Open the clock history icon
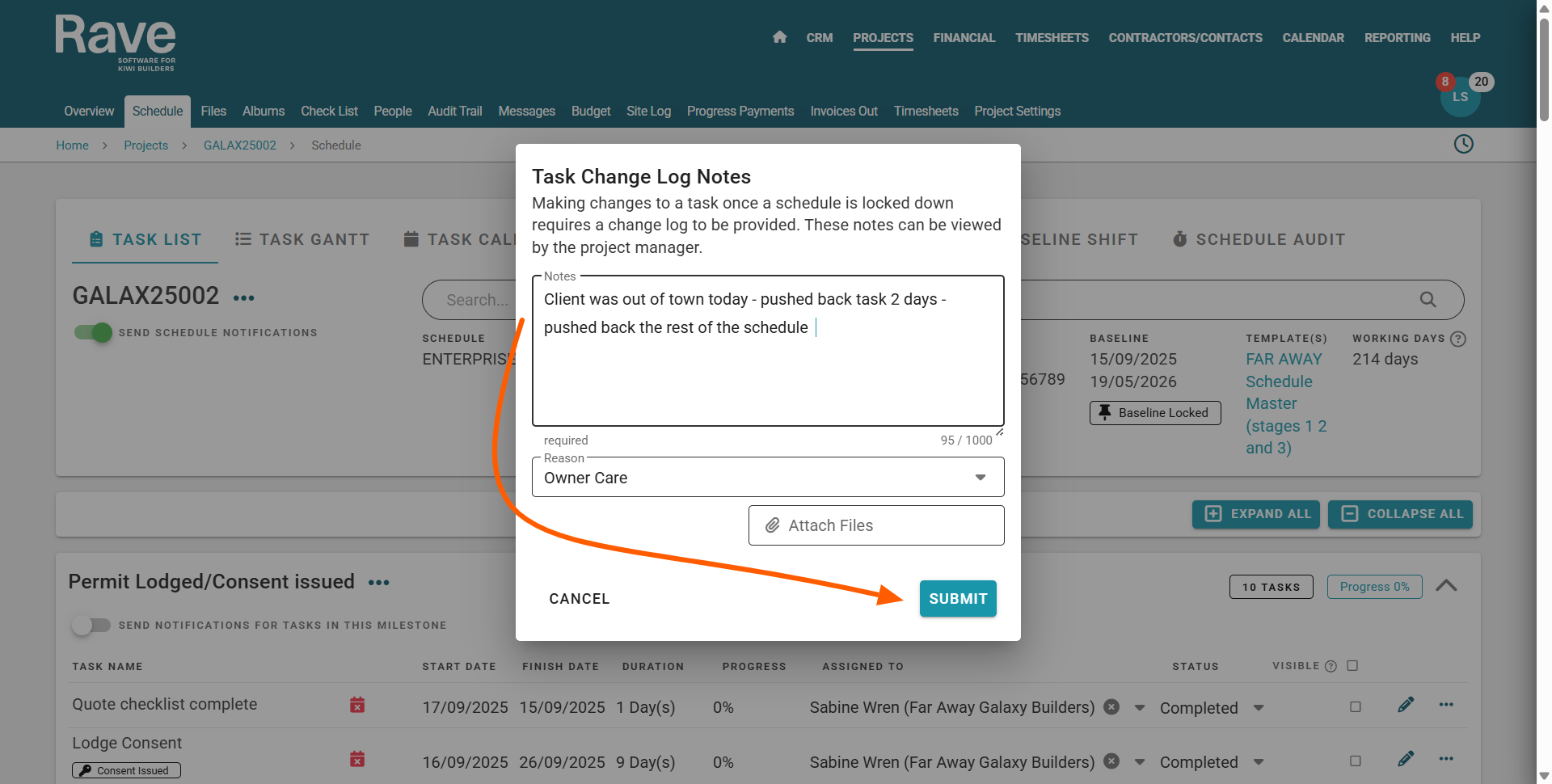The height and width of the screenshot is (784, 1552). [x=1463, y=144]
